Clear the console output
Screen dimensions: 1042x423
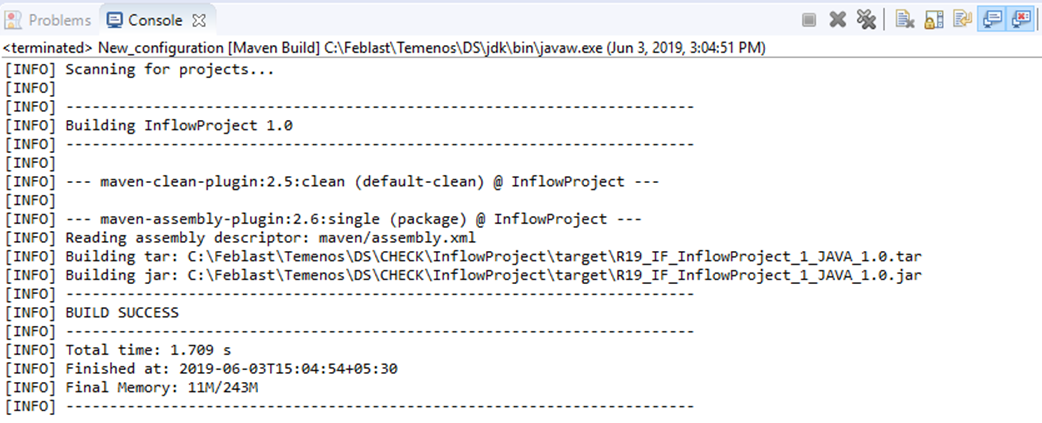904,19
